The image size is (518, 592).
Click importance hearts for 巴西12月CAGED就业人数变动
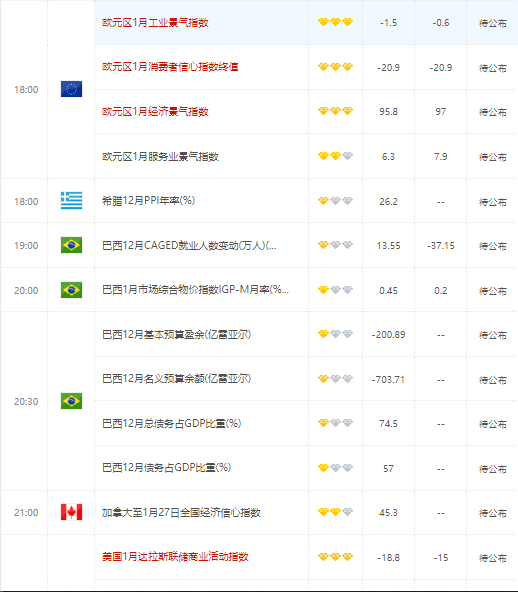click(x=335, y=245)
